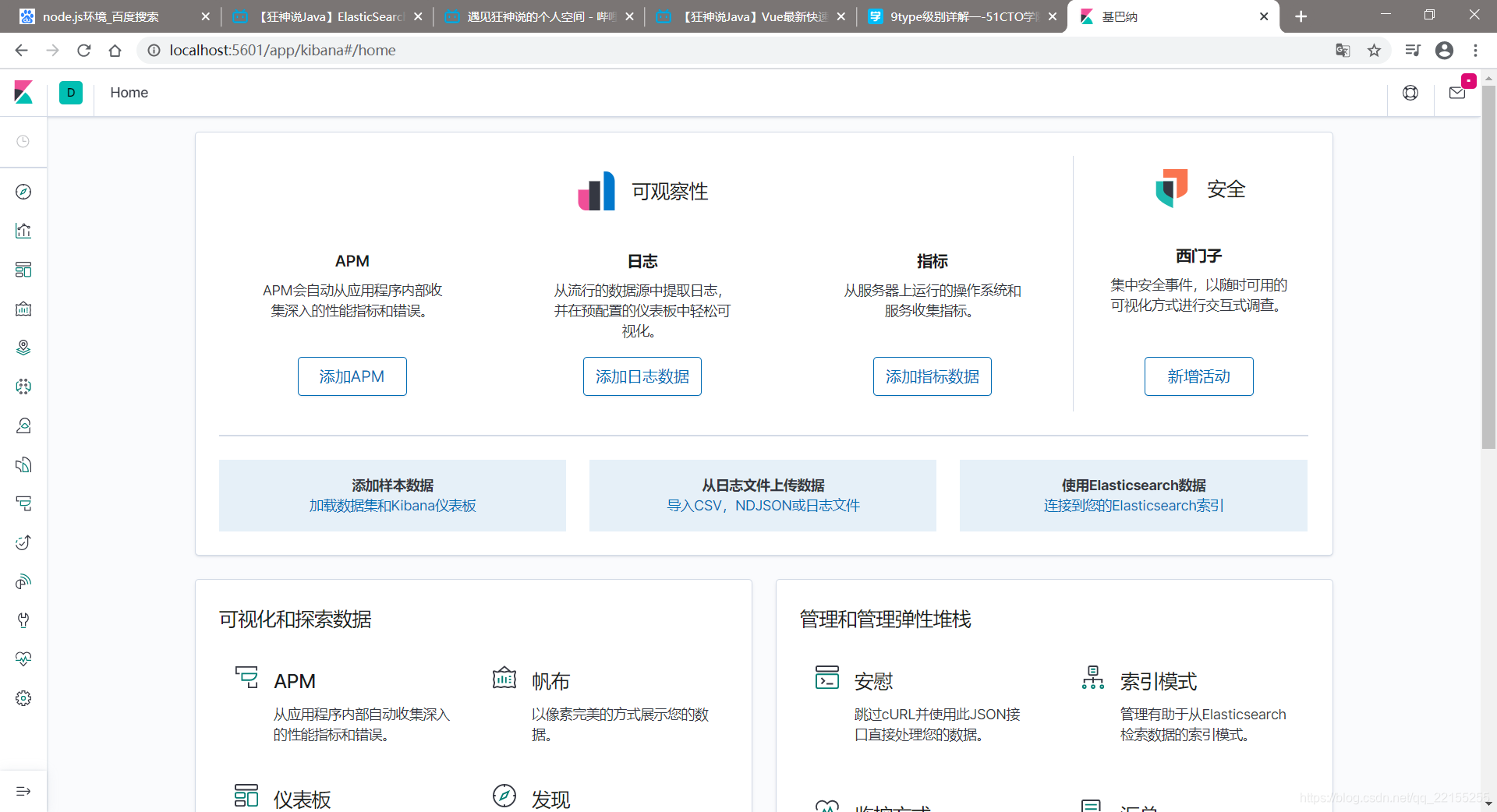Open the space selector D avatar

pyautogui.click(x=71, y=93)
